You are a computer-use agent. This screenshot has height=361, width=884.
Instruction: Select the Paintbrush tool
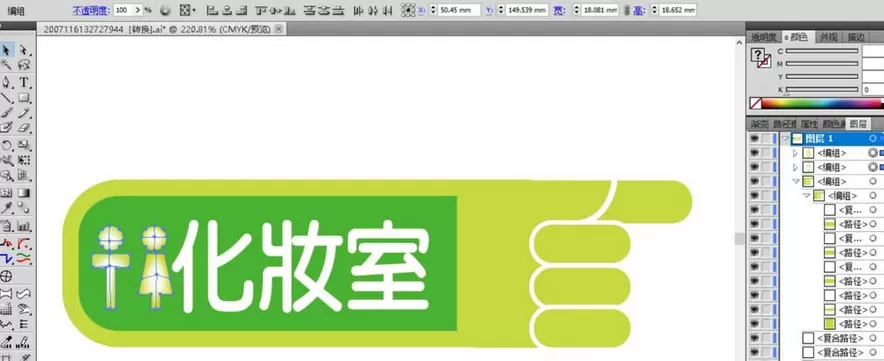pyautogui.click(x=7, y=113)
